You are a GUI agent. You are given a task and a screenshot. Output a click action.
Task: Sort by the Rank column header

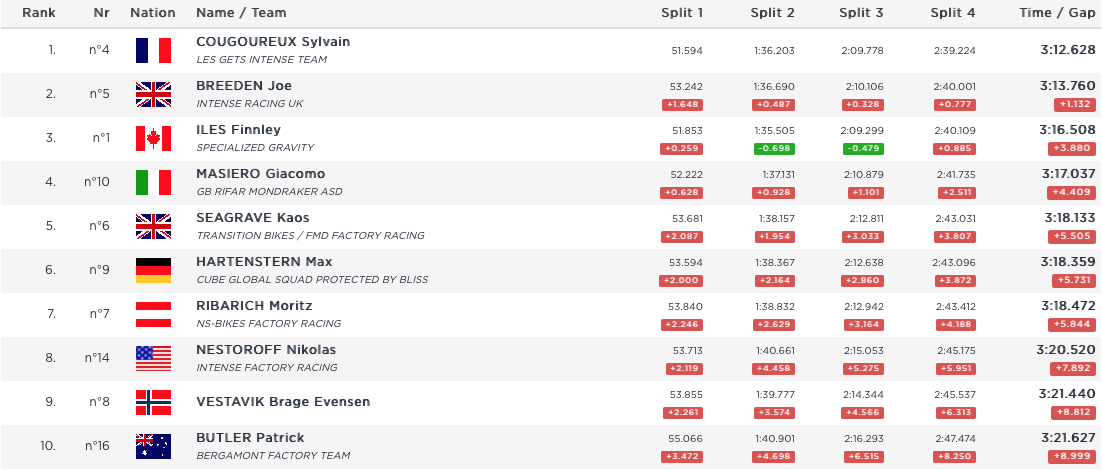tap(39, 13)
